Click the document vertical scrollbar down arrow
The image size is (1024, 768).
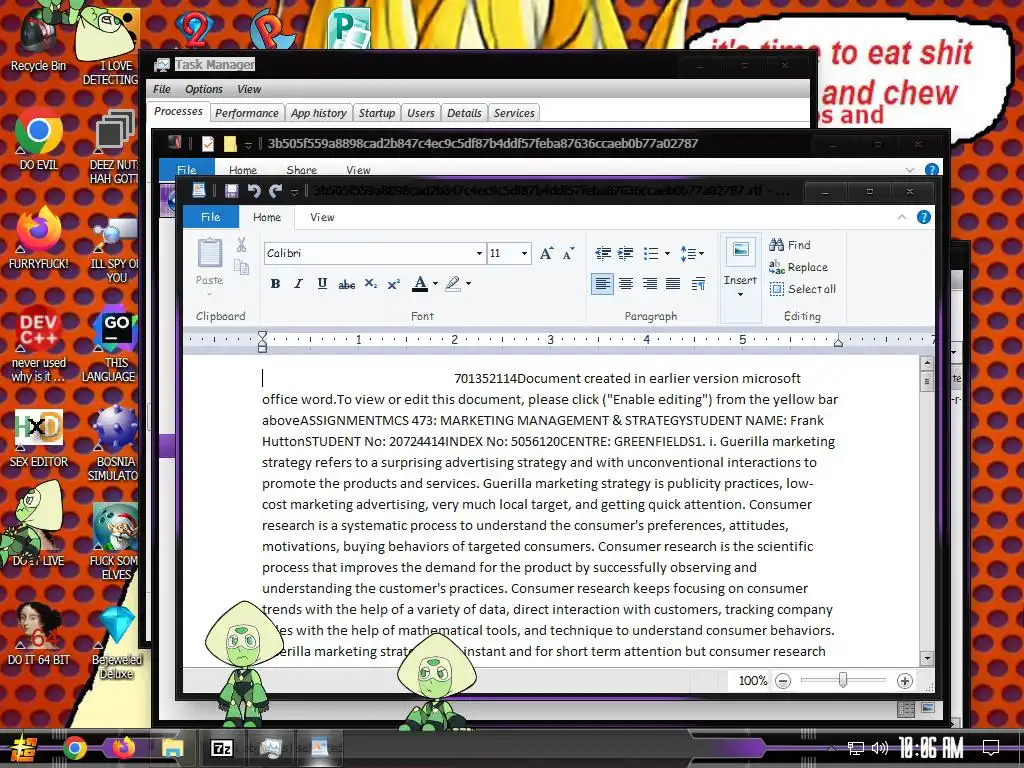(927, 658)
